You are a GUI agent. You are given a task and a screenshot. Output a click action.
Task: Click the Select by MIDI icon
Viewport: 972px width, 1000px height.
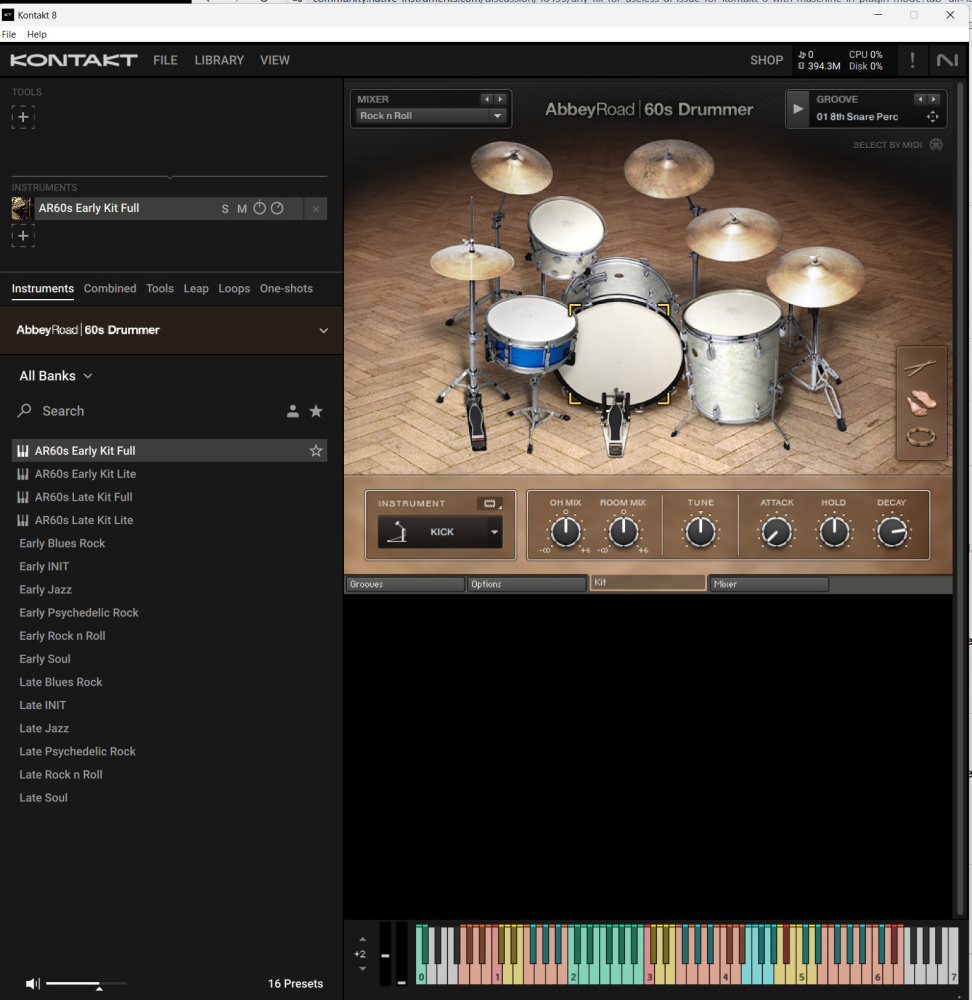936,145
